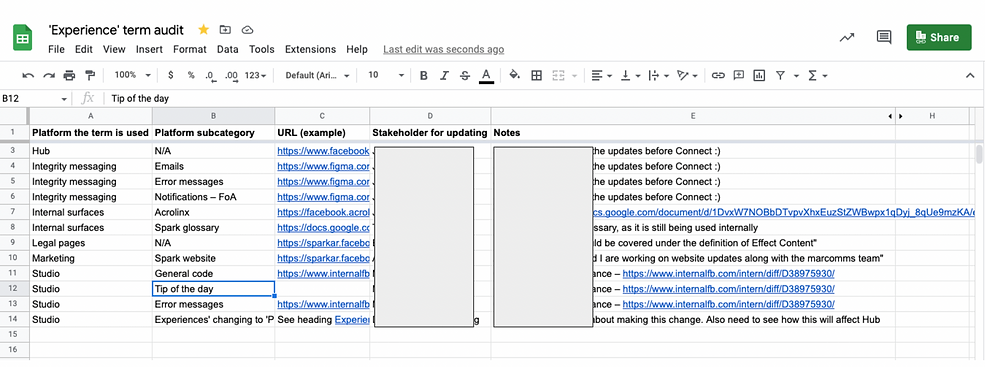985x367 pixels.
Task: Select the Paint format roller icon
Action: [90, 75]
